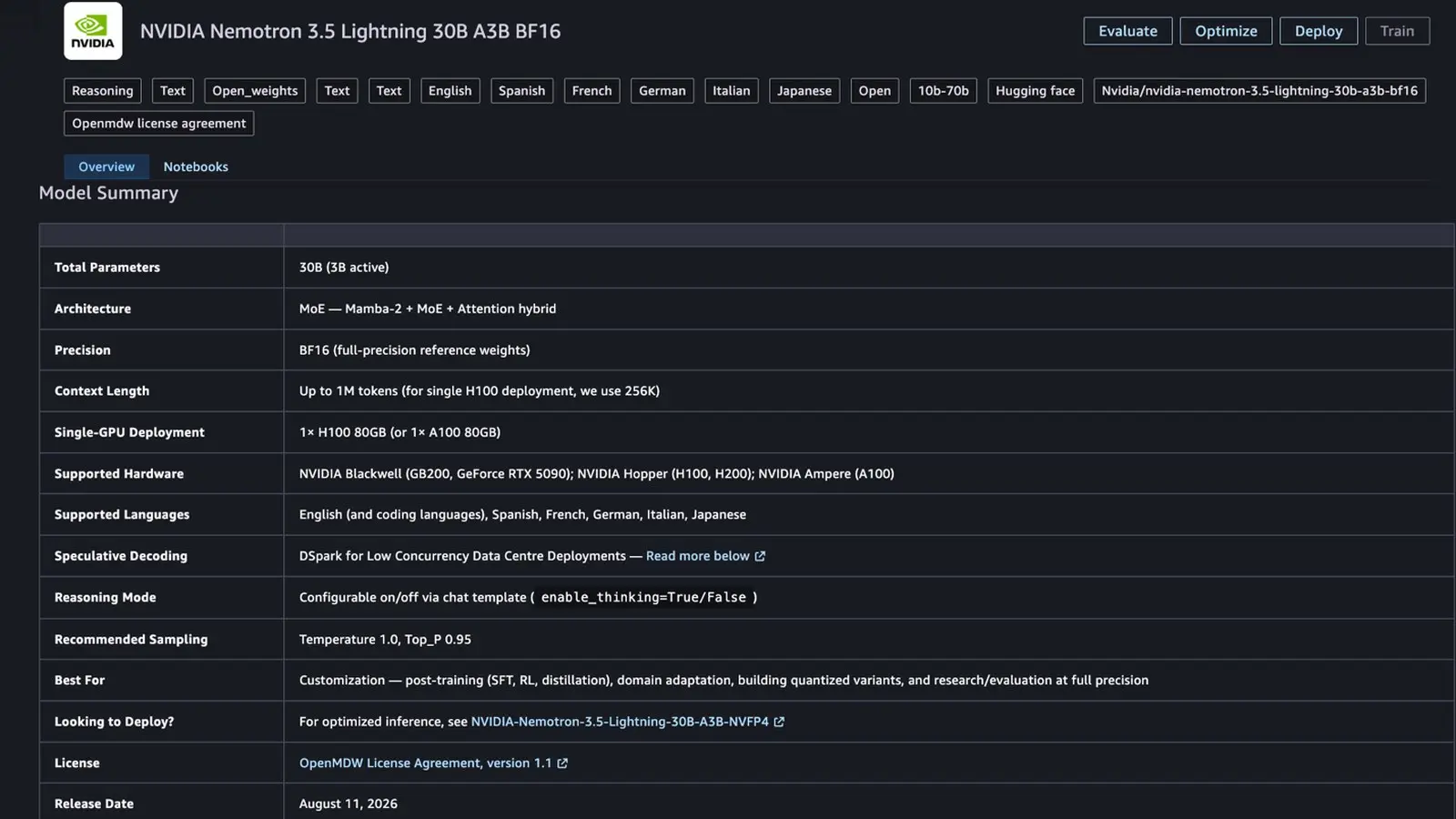Click the Optimize button

pyautogui.click(x=1226, y=31)
